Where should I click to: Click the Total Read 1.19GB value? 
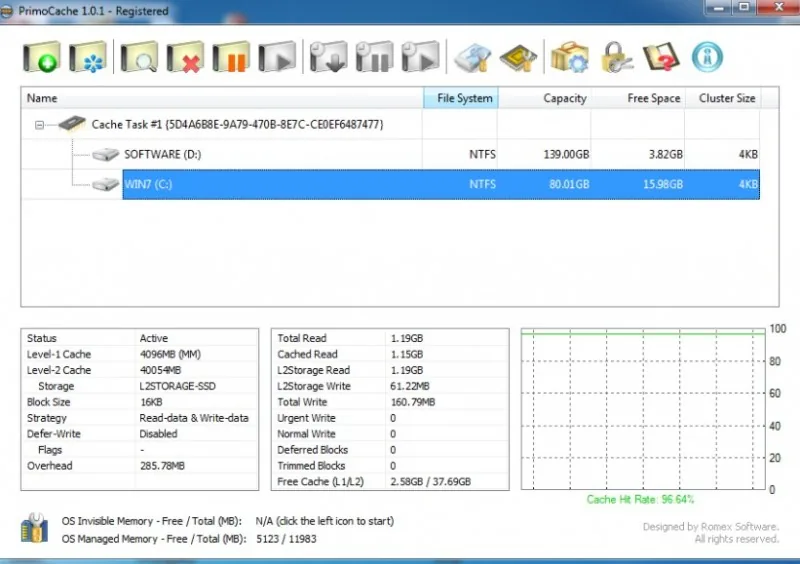[x=407, y=338]
